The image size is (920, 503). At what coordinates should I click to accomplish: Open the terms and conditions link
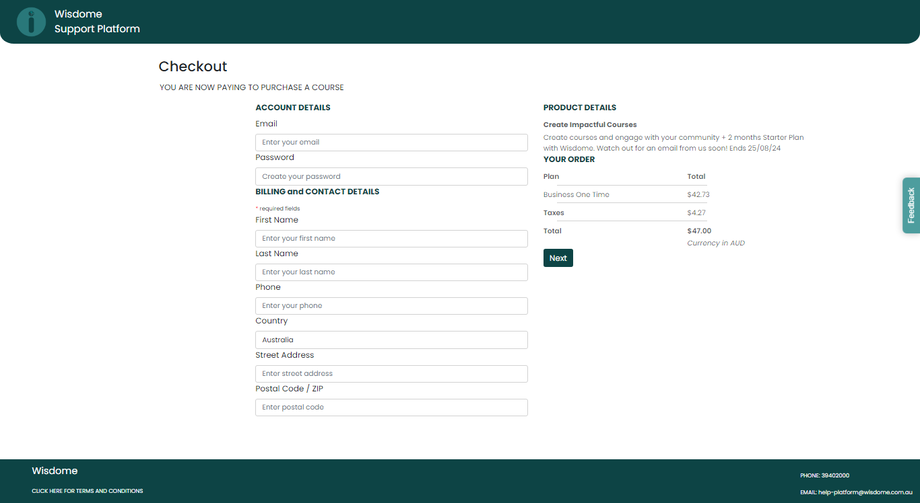tap(87, 491)
